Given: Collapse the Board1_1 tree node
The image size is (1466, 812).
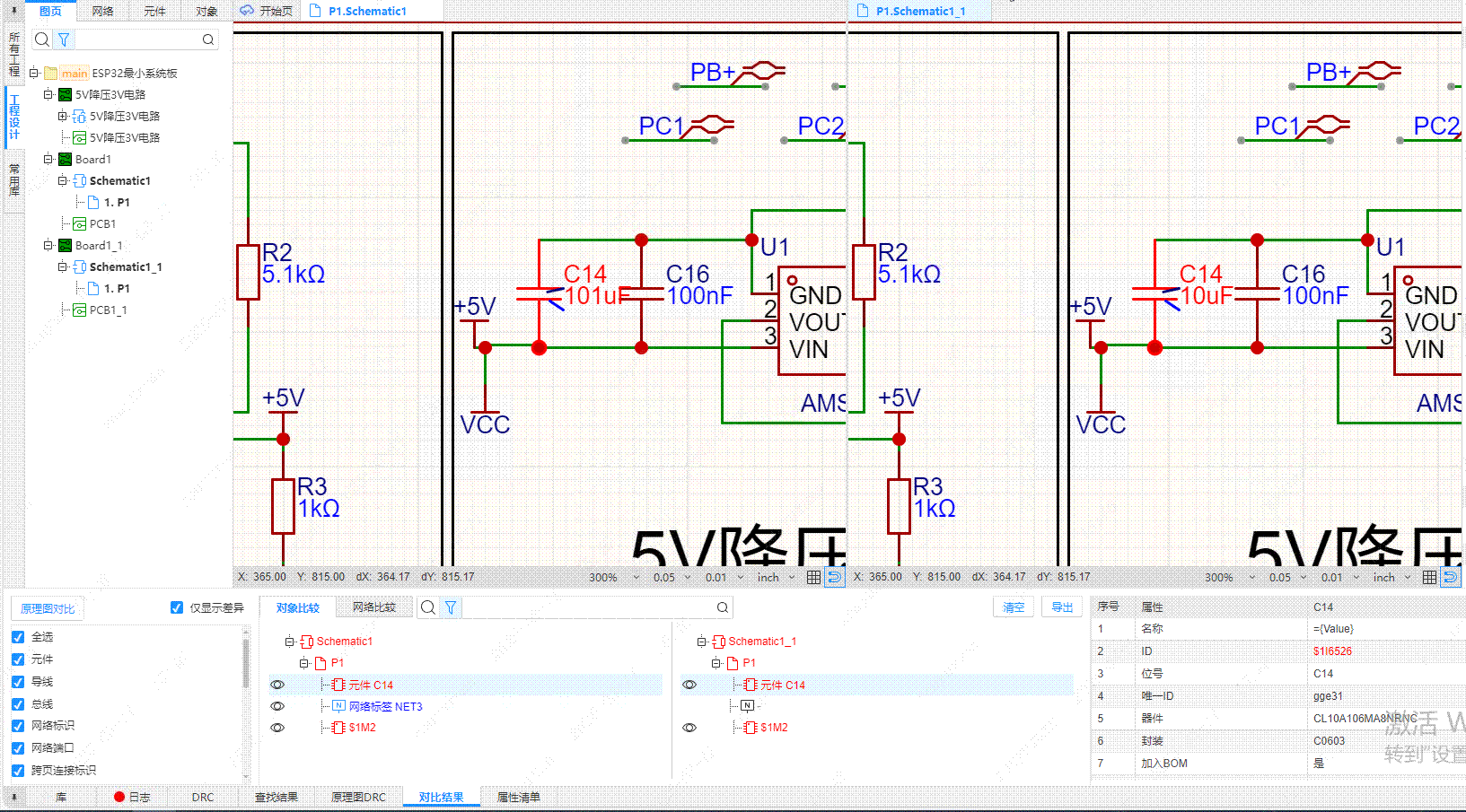Looking at the screenshot, I should point(48,245).
